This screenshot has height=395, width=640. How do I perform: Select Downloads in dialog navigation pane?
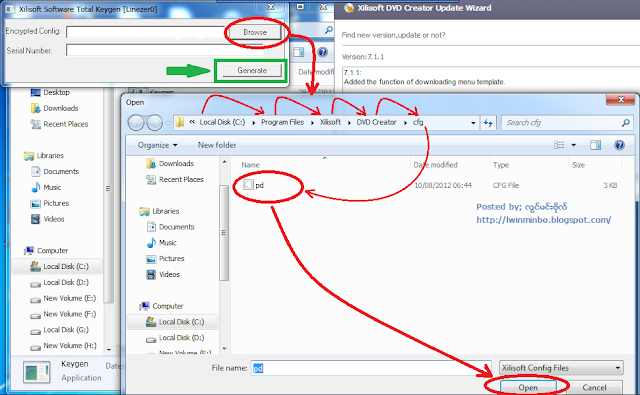point(170,164)
